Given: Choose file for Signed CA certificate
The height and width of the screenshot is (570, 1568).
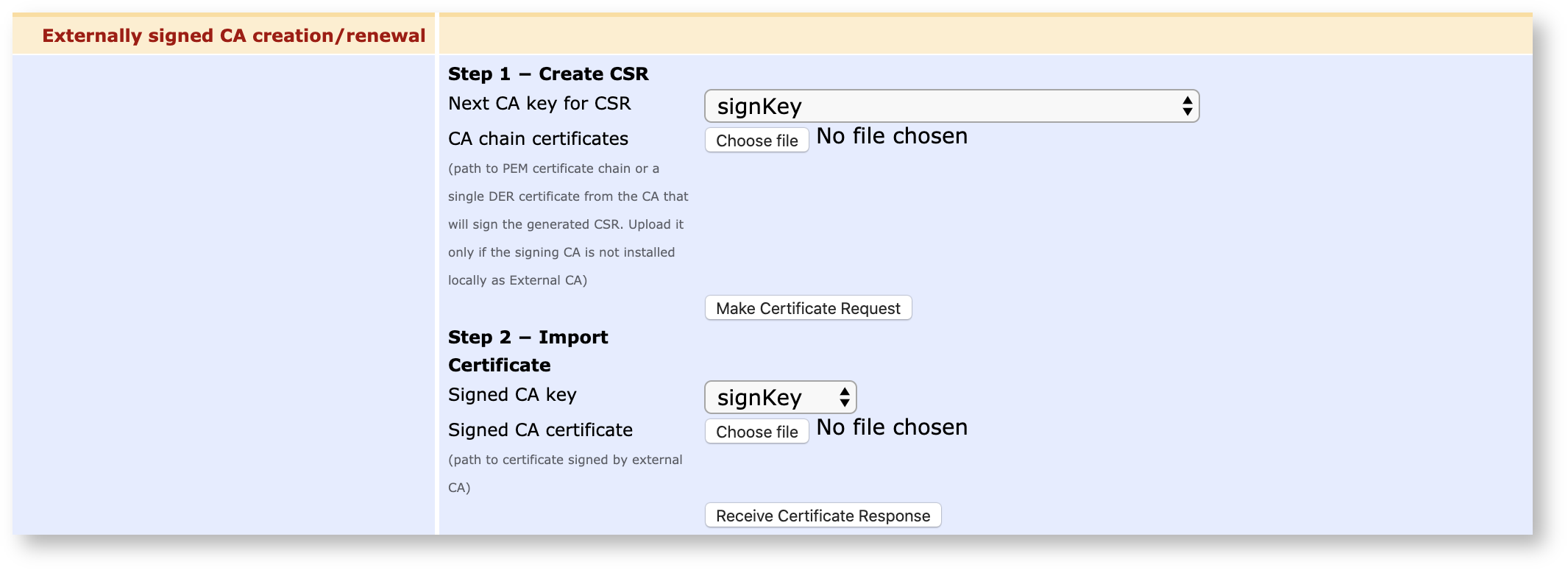Looking at the screenshot, I should 756,432.
